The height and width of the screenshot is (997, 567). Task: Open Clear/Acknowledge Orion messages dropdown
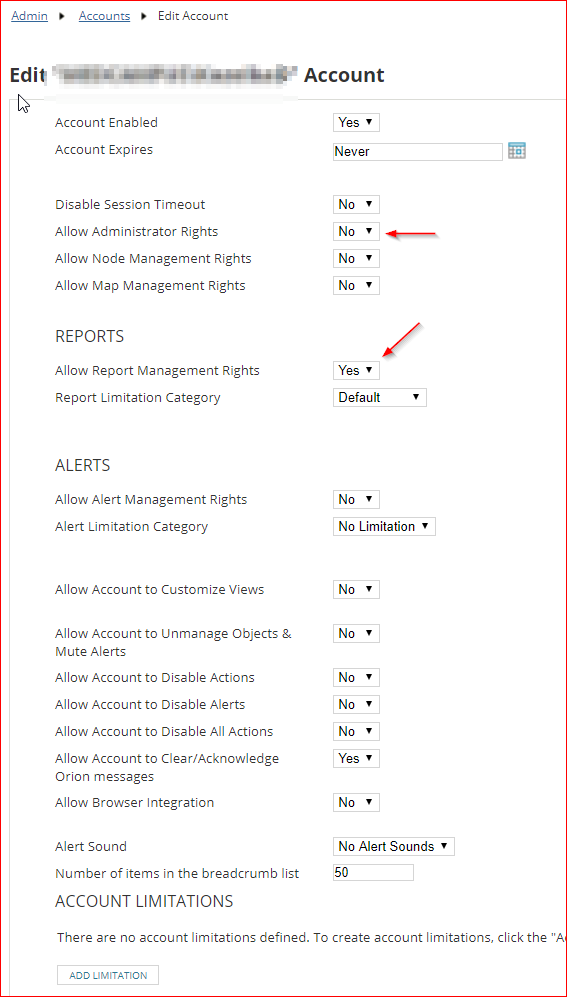[356, 759]
